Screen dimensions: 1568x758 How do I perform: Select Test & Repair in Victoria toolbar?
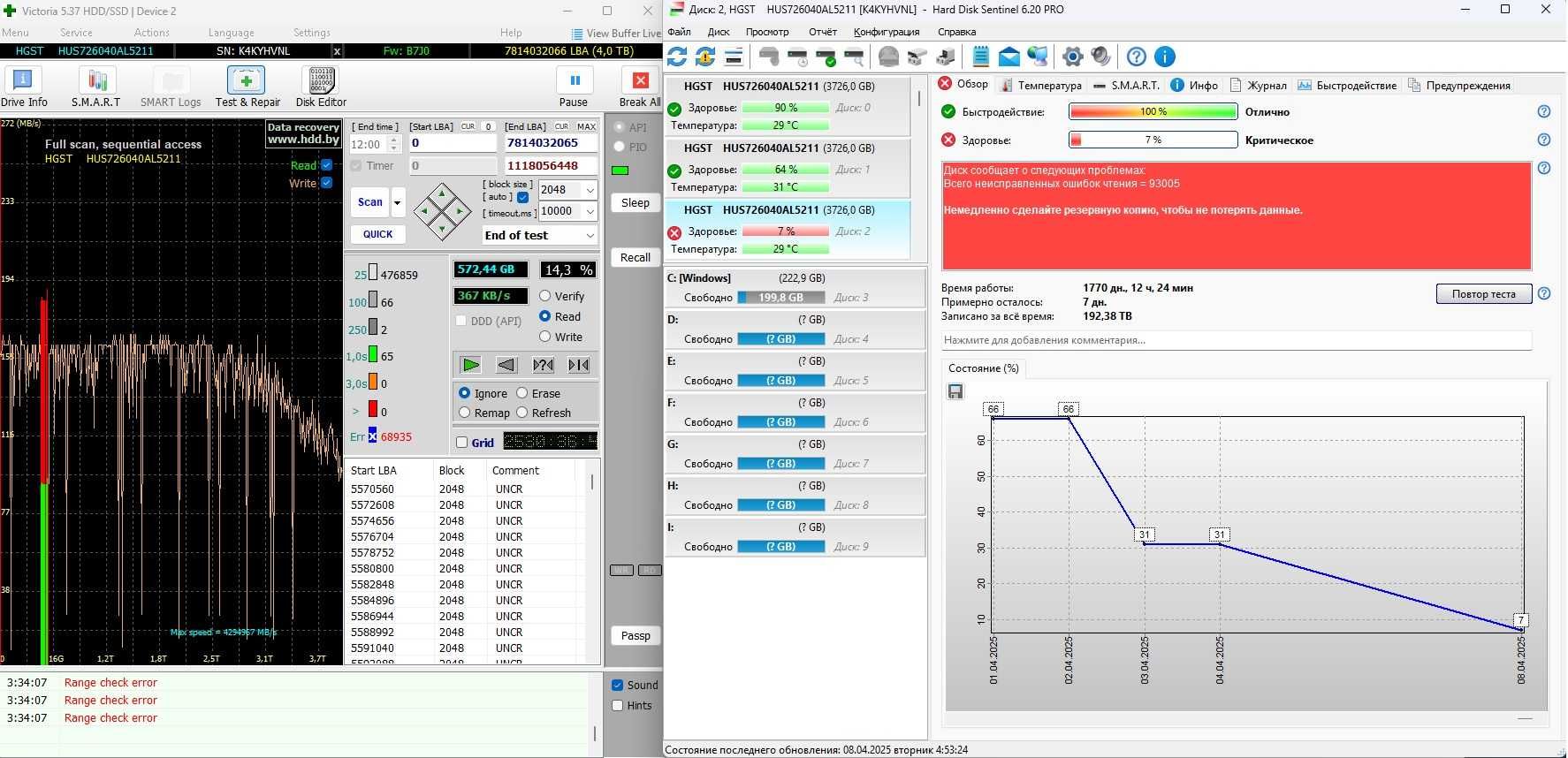(x=247, y=87)
